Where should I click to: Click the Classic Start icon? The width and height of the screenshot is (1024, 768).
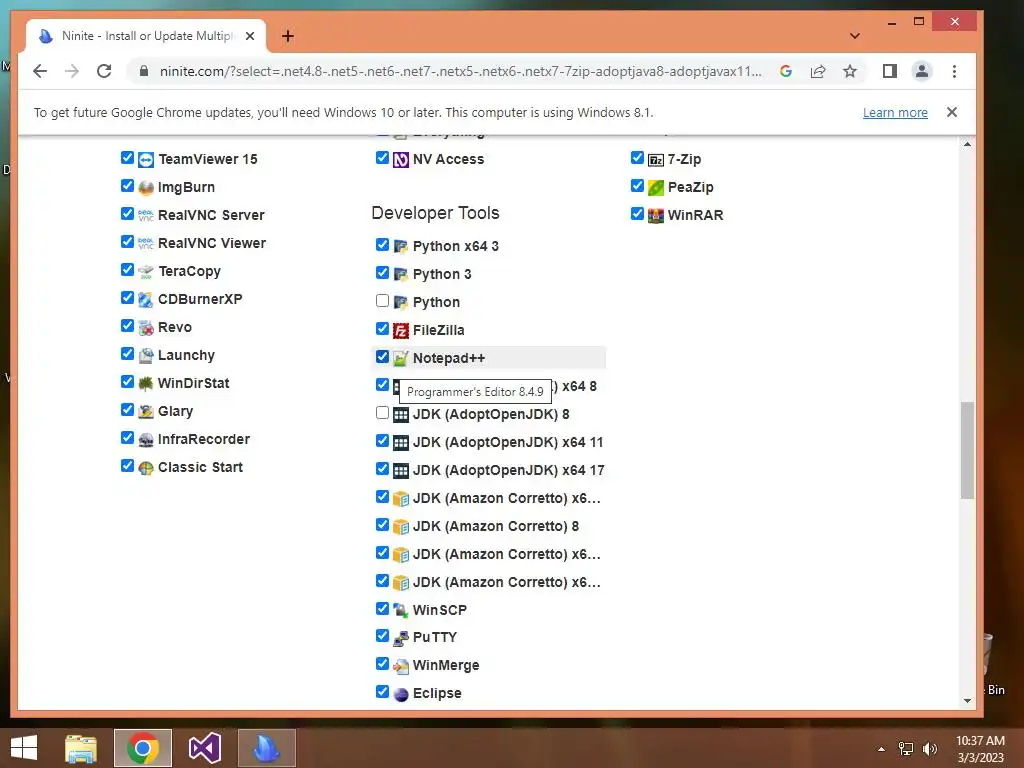146,468
